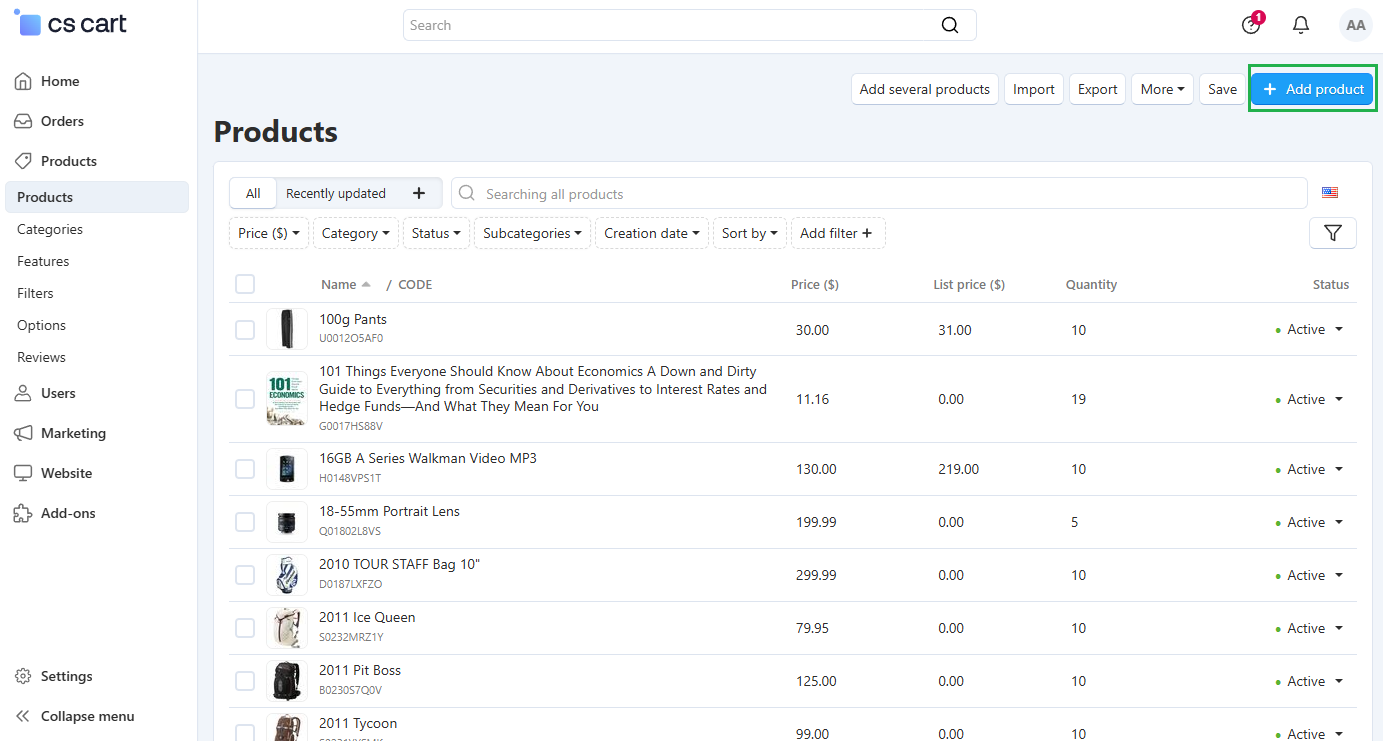This screenshot has height=741, width=1383.
Task: Open Settings gear in sidebar
Action: [x=53, y=676]
